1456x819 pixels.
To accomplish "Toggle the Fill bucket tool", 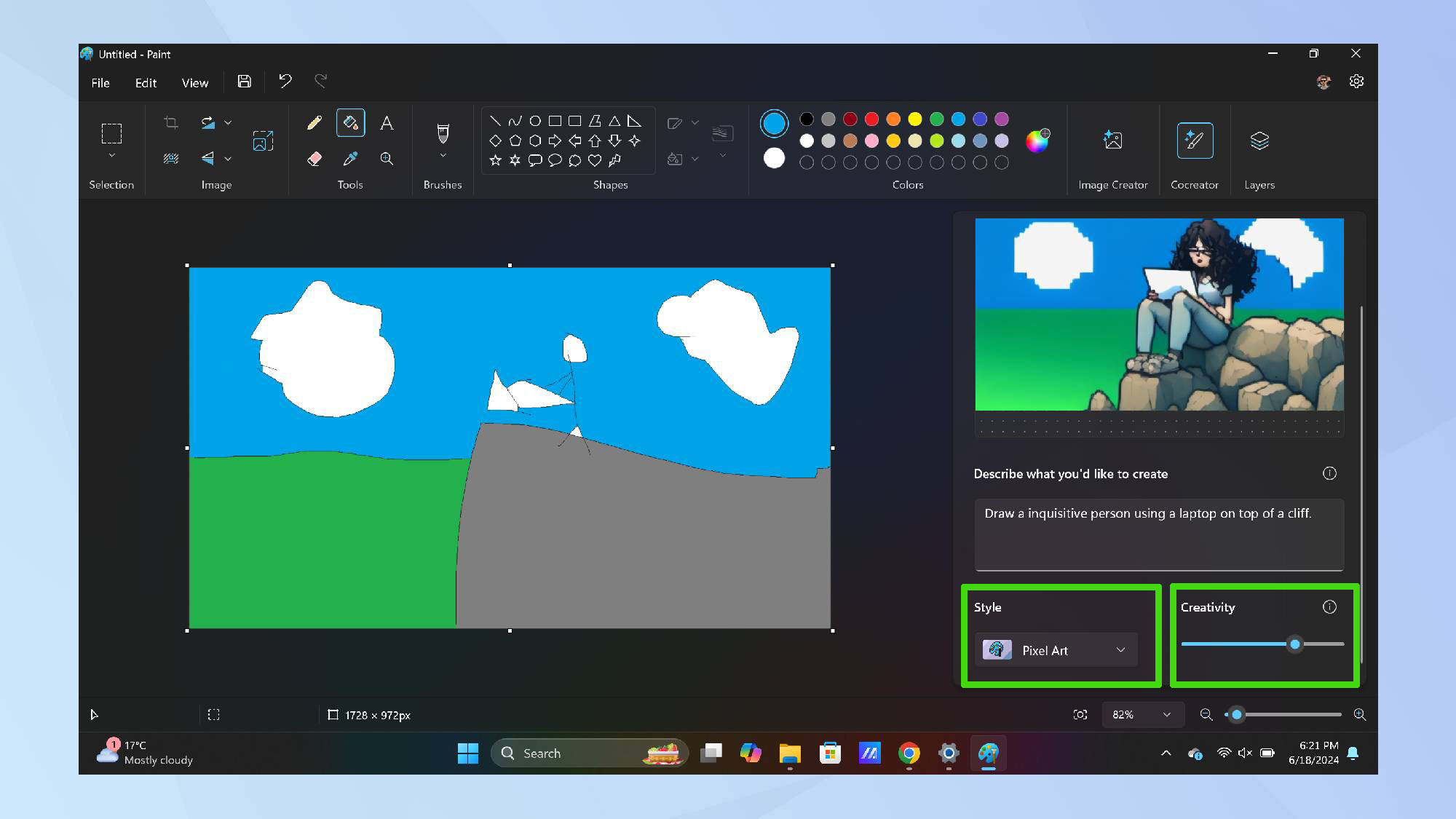I will point(350,122).
